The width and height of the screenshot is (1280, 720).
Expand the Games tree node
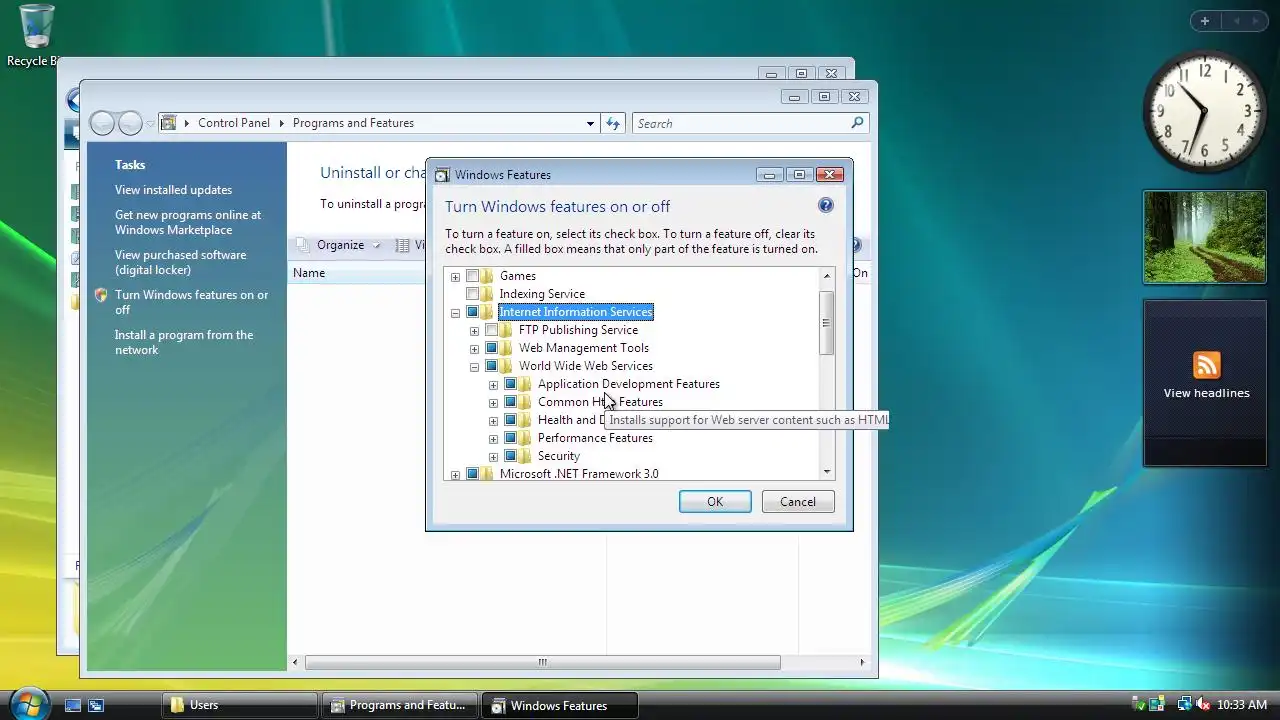(x=455, y=277)
